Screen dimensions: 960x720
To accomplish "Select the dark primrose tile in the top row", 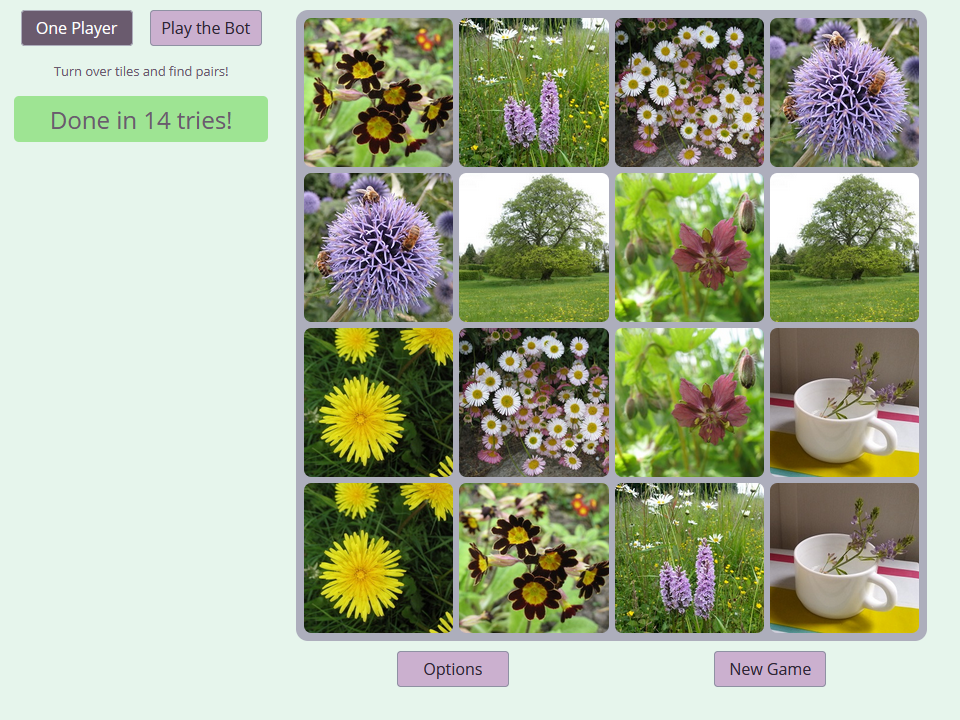I will click(378, 92).
